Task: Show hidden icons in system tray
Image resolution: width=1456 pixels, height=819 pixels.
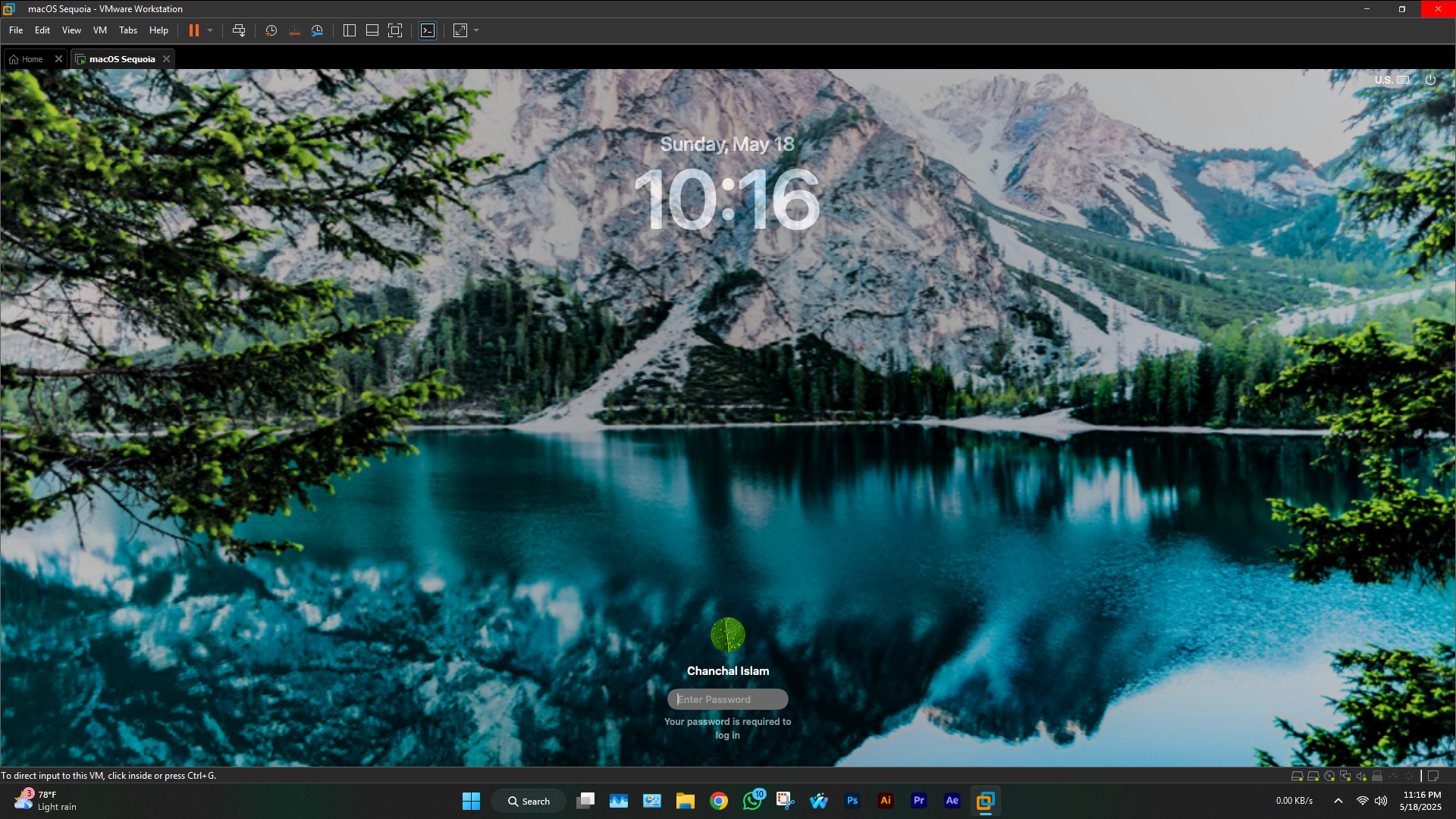Action: tap(1338, 801)
